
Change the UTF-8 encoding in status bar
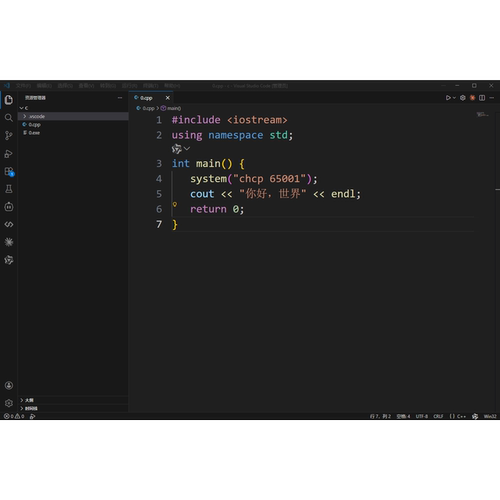422,416
